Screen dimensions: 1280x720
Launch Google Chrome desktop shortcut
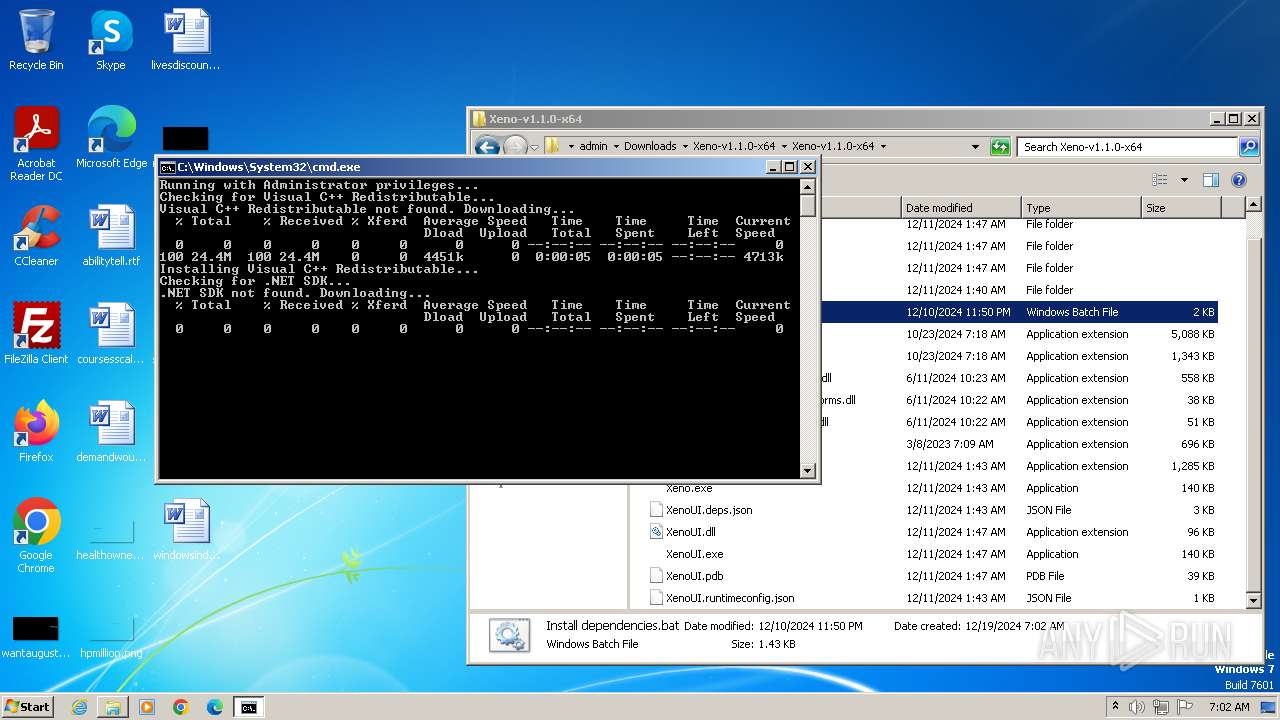click(x=36, y=536)
